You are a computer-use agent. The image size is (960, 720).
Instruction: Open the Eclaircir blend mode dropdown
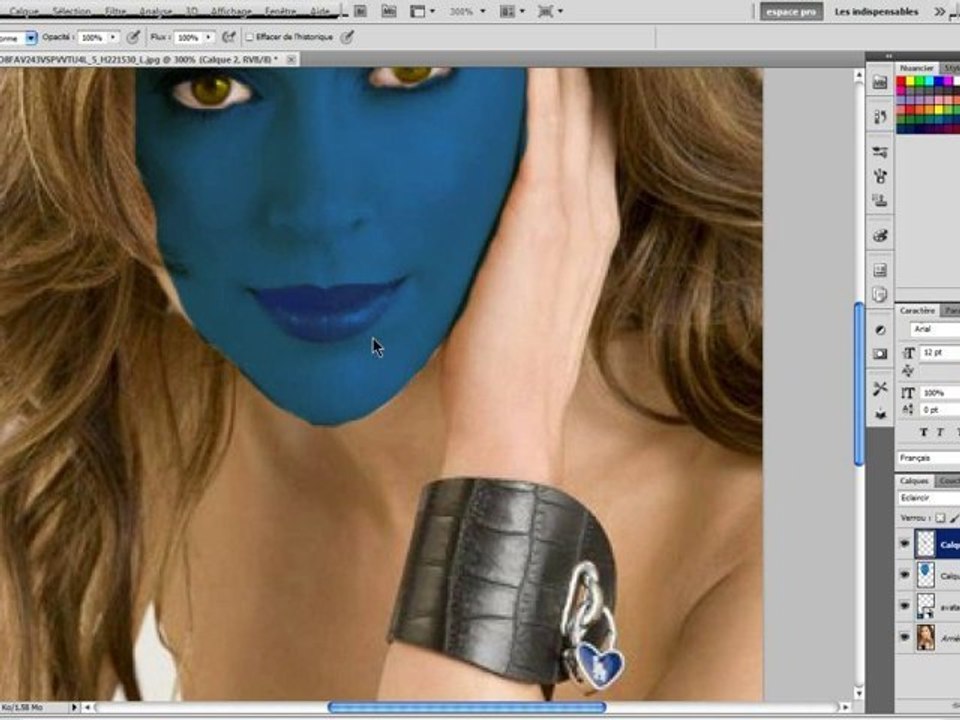(929, 498)
